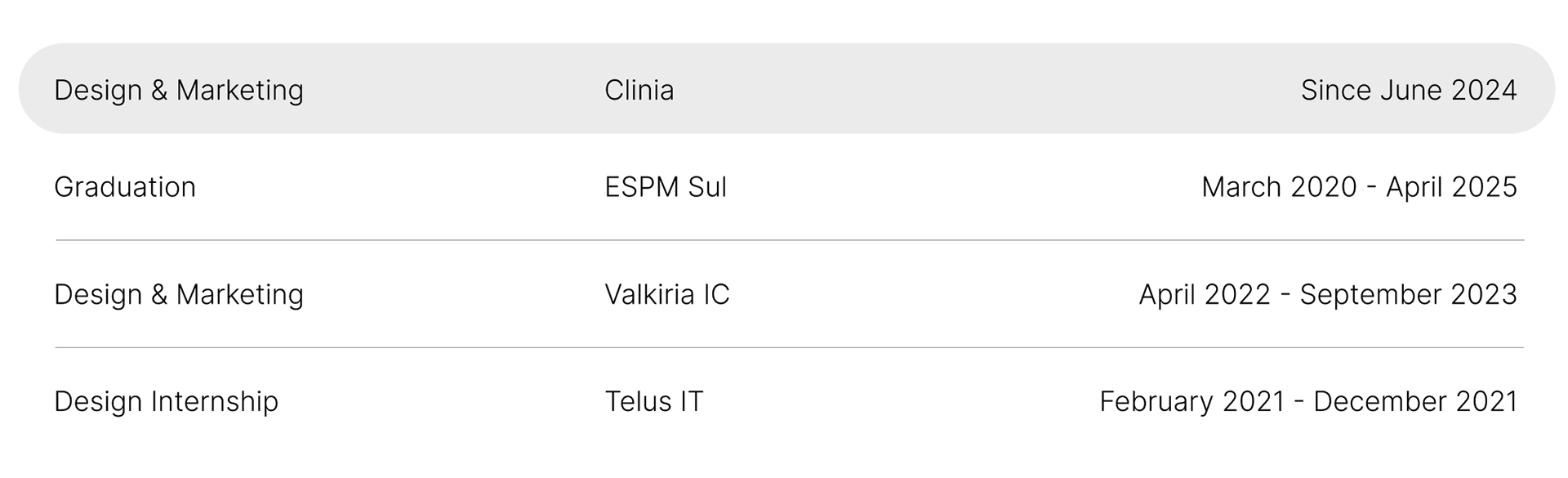Click the word Internship in last row

(214, 401)
